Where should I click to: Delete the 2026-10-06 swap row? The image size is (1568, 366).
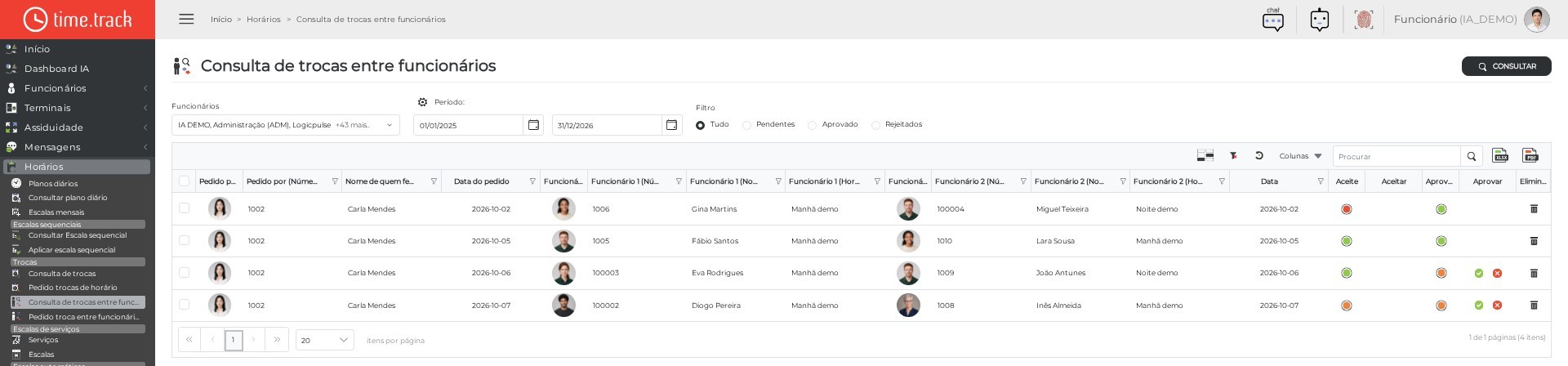[1534, 273]
